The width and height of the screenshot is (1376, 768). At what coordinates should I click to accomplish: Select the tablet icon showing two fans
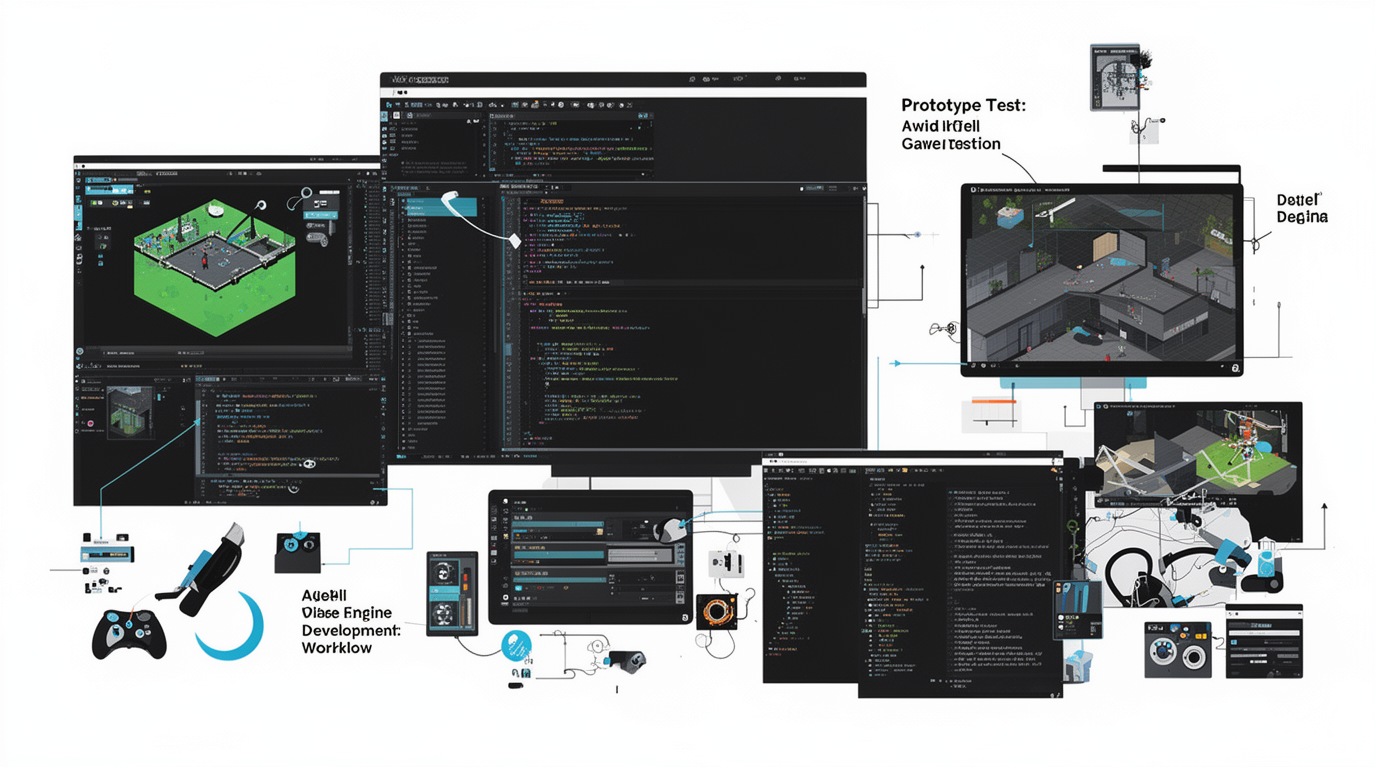point(452,593)
